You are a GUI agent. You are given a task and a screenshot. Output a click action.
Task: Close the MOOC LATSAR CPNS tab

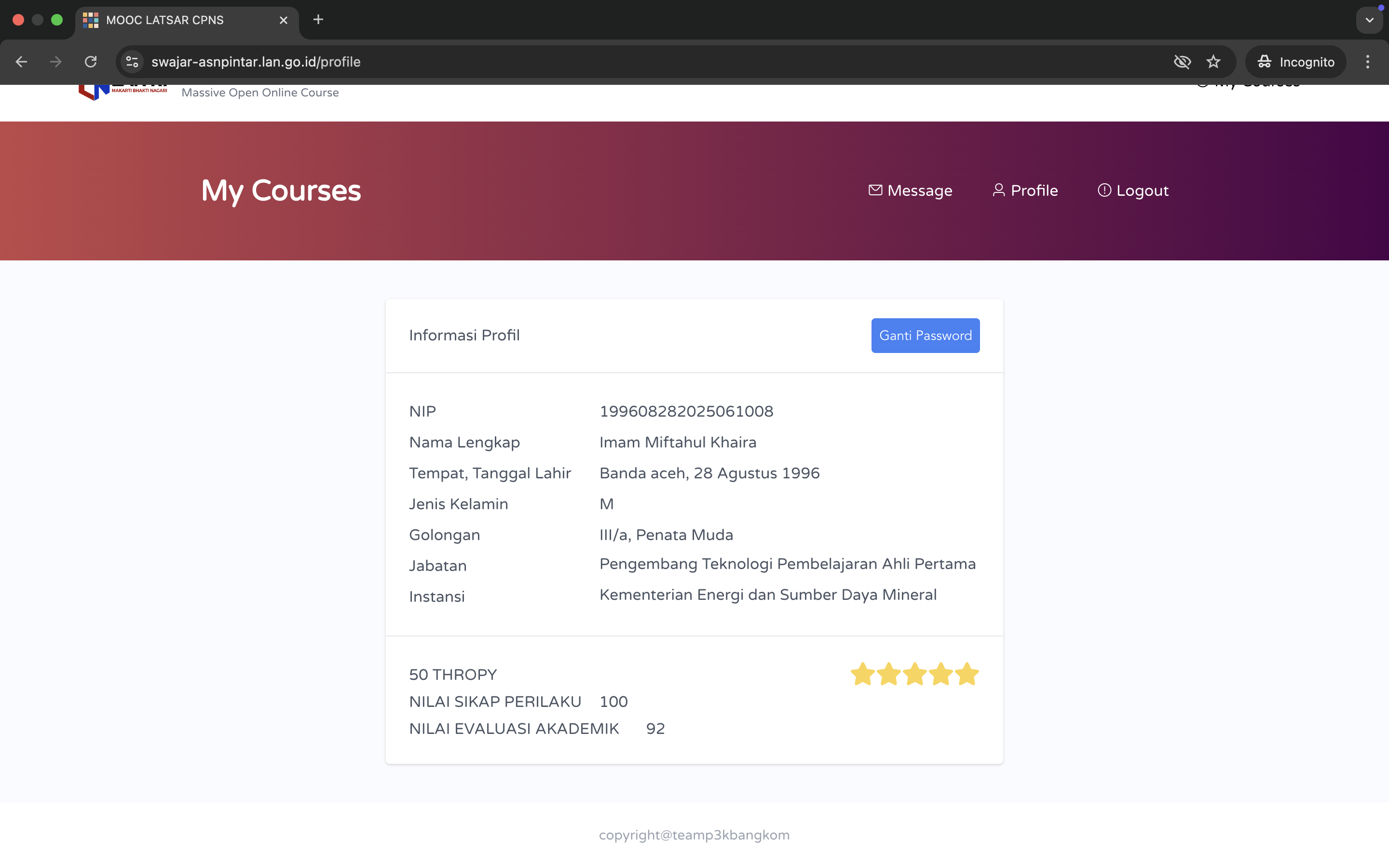point(284,20)
